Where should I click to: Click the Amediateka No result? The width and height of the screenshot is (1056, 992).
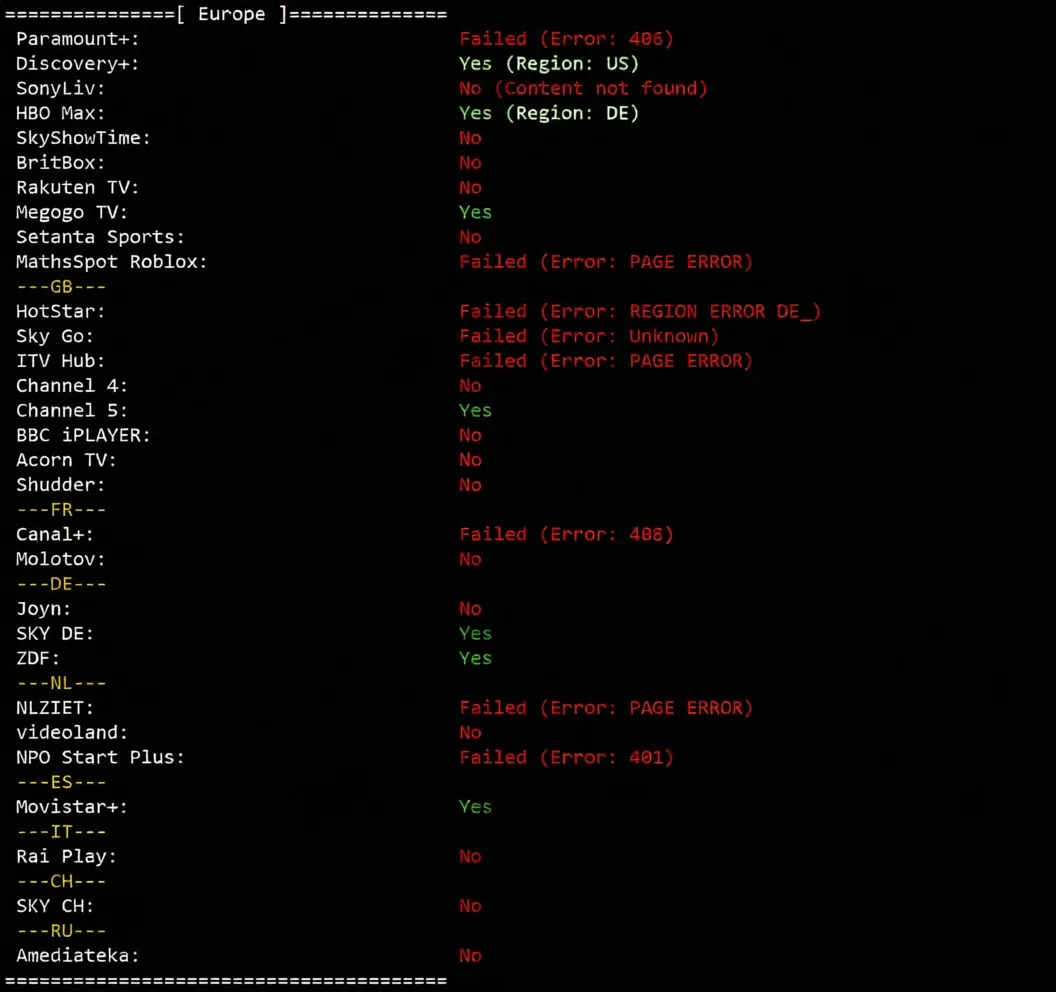tap(470, 956)
